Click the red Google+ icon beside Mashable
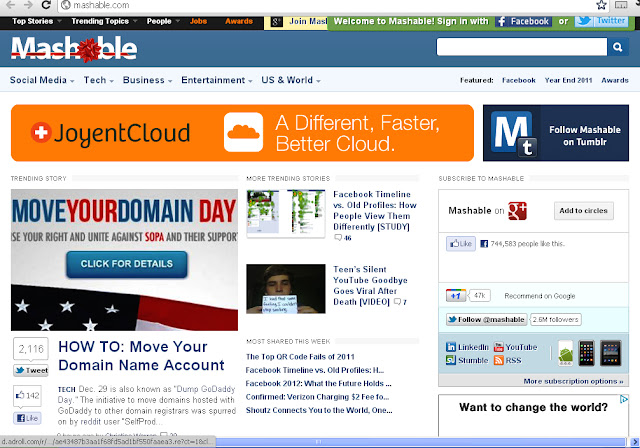 [517, 211]
